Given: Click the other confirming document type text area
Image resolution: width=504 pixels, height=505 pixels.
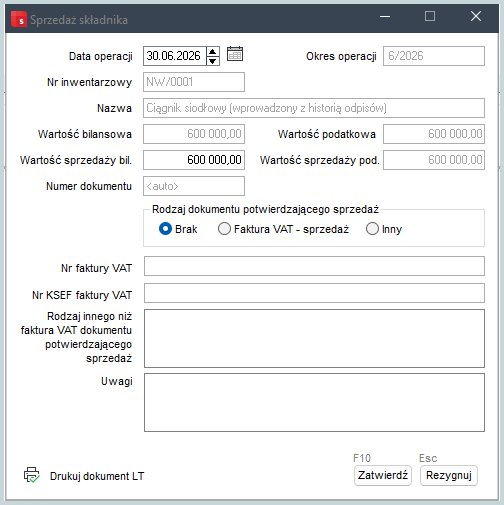Looking at the screenshot, I should (314, 338).
